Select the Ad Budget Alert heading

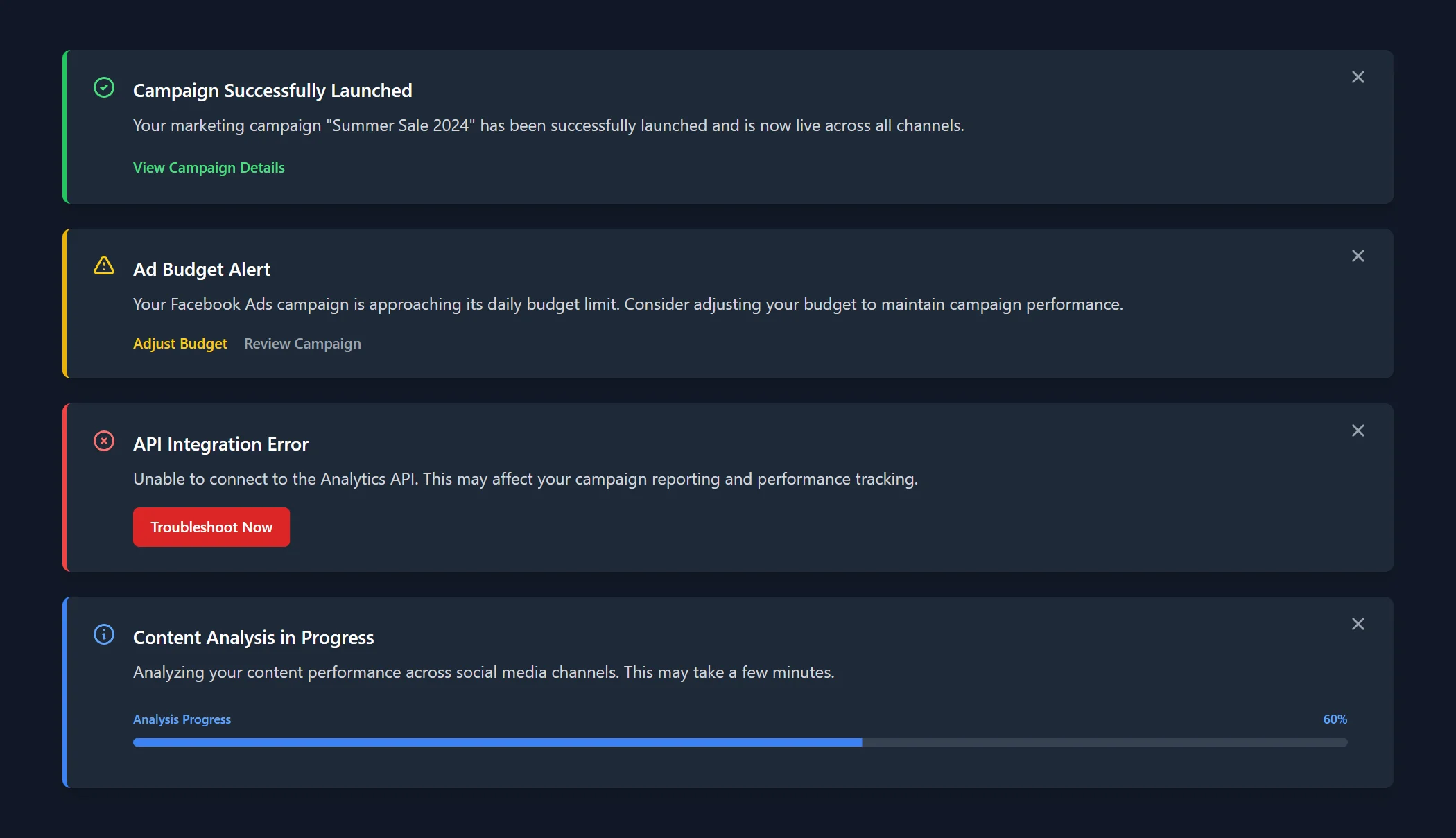pos(202,270)
